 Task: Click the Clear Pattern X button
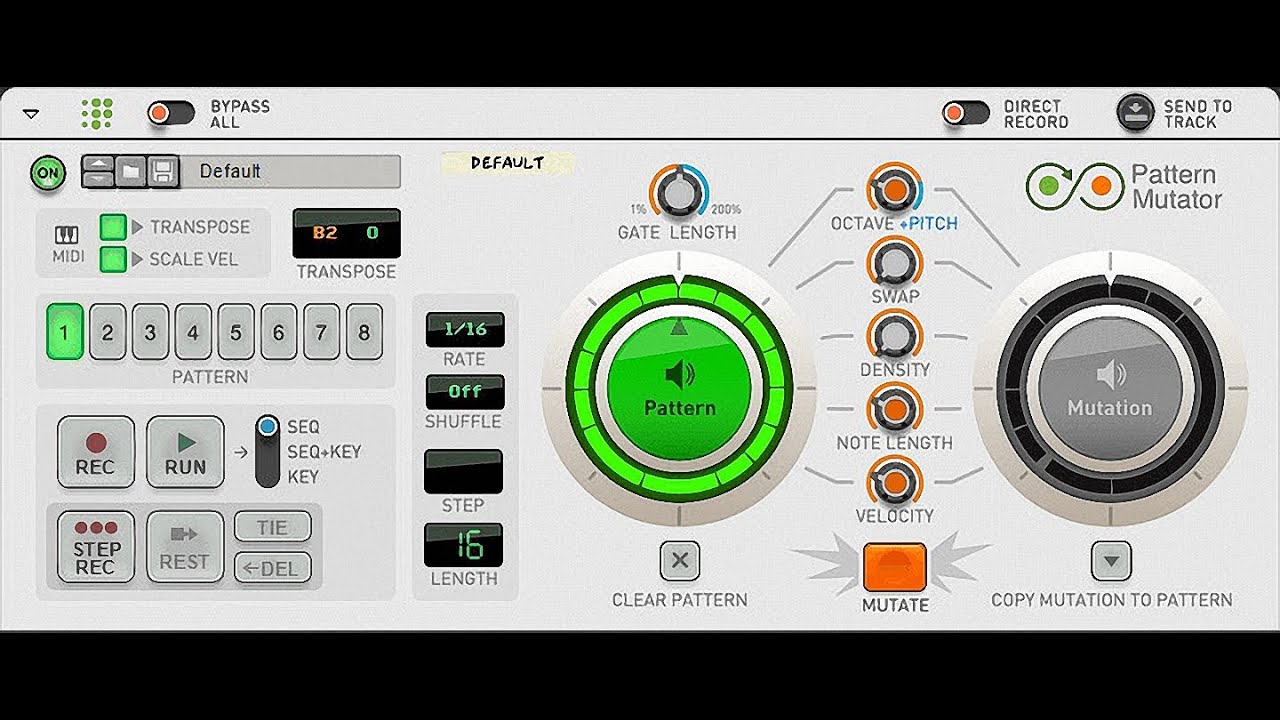coord(680,561)
